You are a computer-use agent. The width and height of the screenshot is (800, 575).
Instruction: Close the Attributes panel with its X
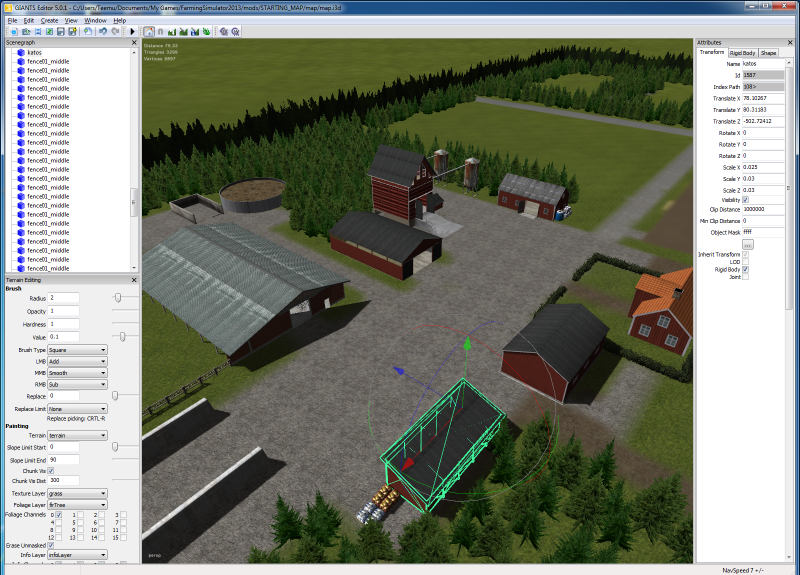coord(789,43)
